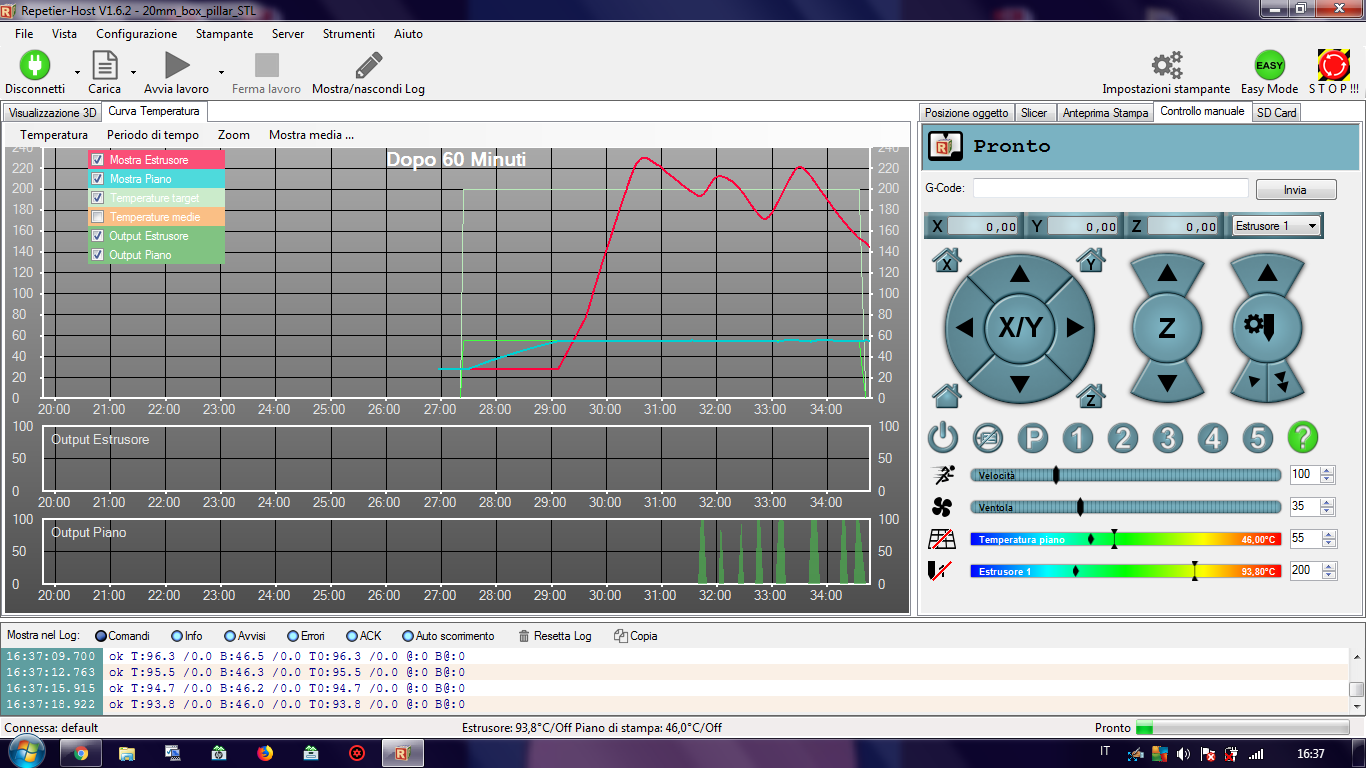Viewport: 1366px width, 768px height.
Task: Click the Invia button
Action: [x=1295, y=190]
